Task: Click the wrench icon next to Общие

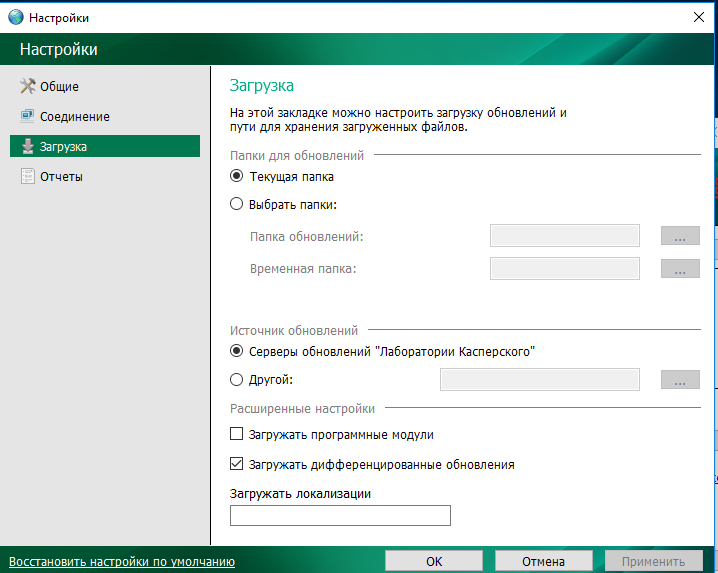Action: [27, 86]
